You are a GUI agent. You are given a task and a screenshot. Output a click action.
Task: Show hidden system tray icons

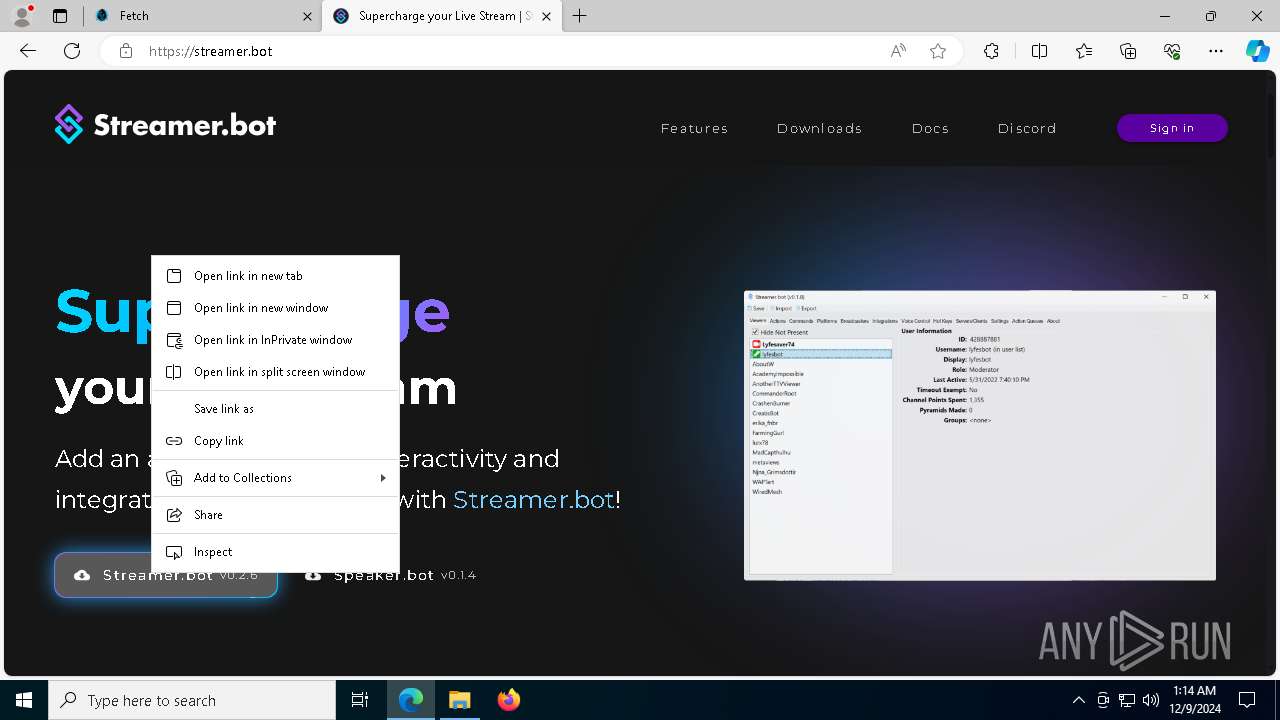[x=1078, y=700]
